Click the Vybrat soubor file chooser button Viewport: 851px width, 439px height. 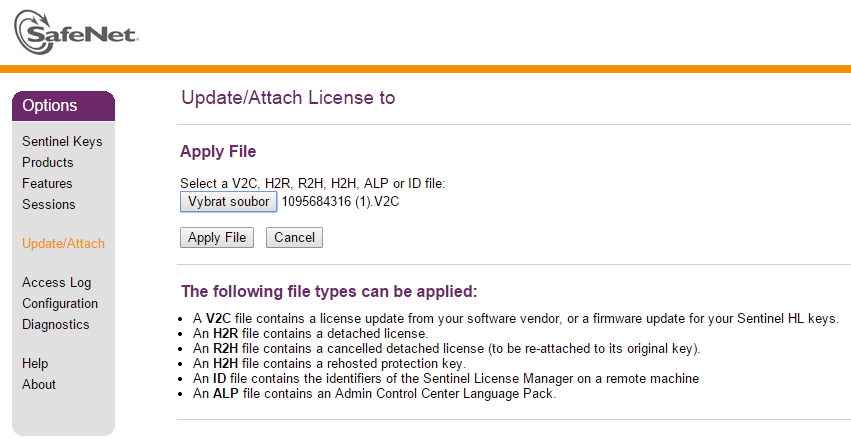tap(228, 201)
